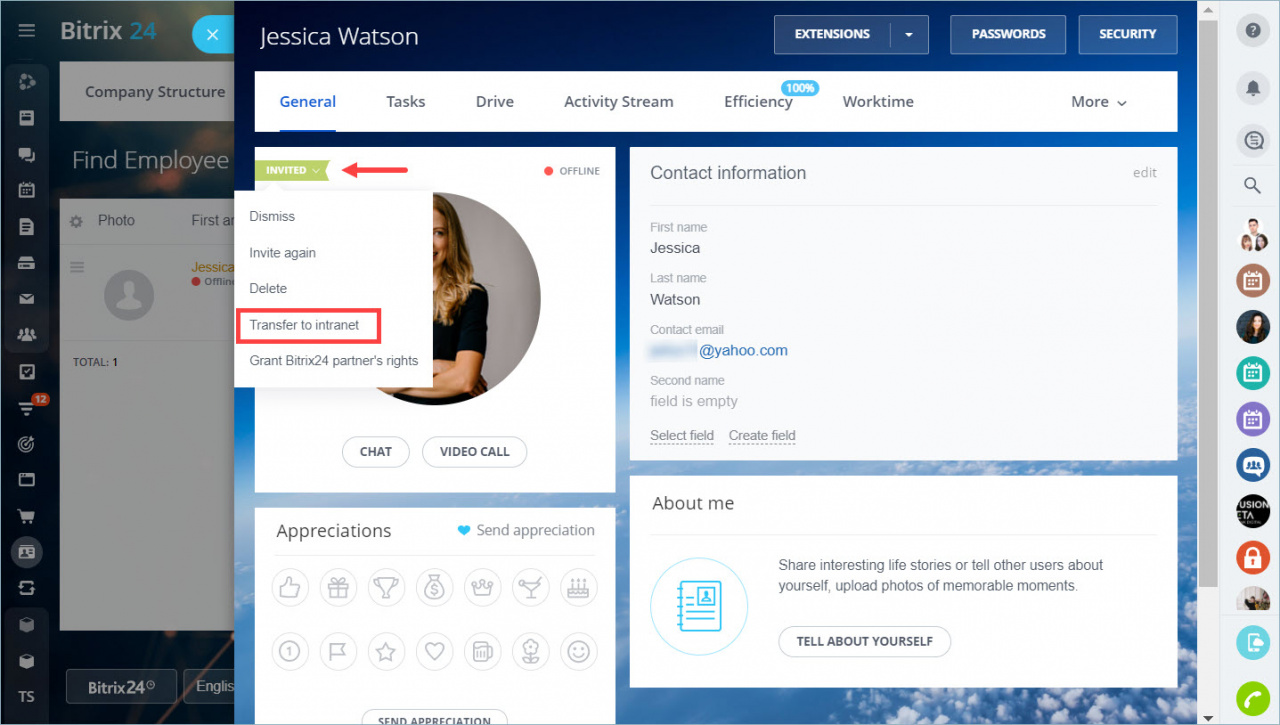
Task: Open the mail envelope icon in left sidebar
Action: tap(27, 299)
